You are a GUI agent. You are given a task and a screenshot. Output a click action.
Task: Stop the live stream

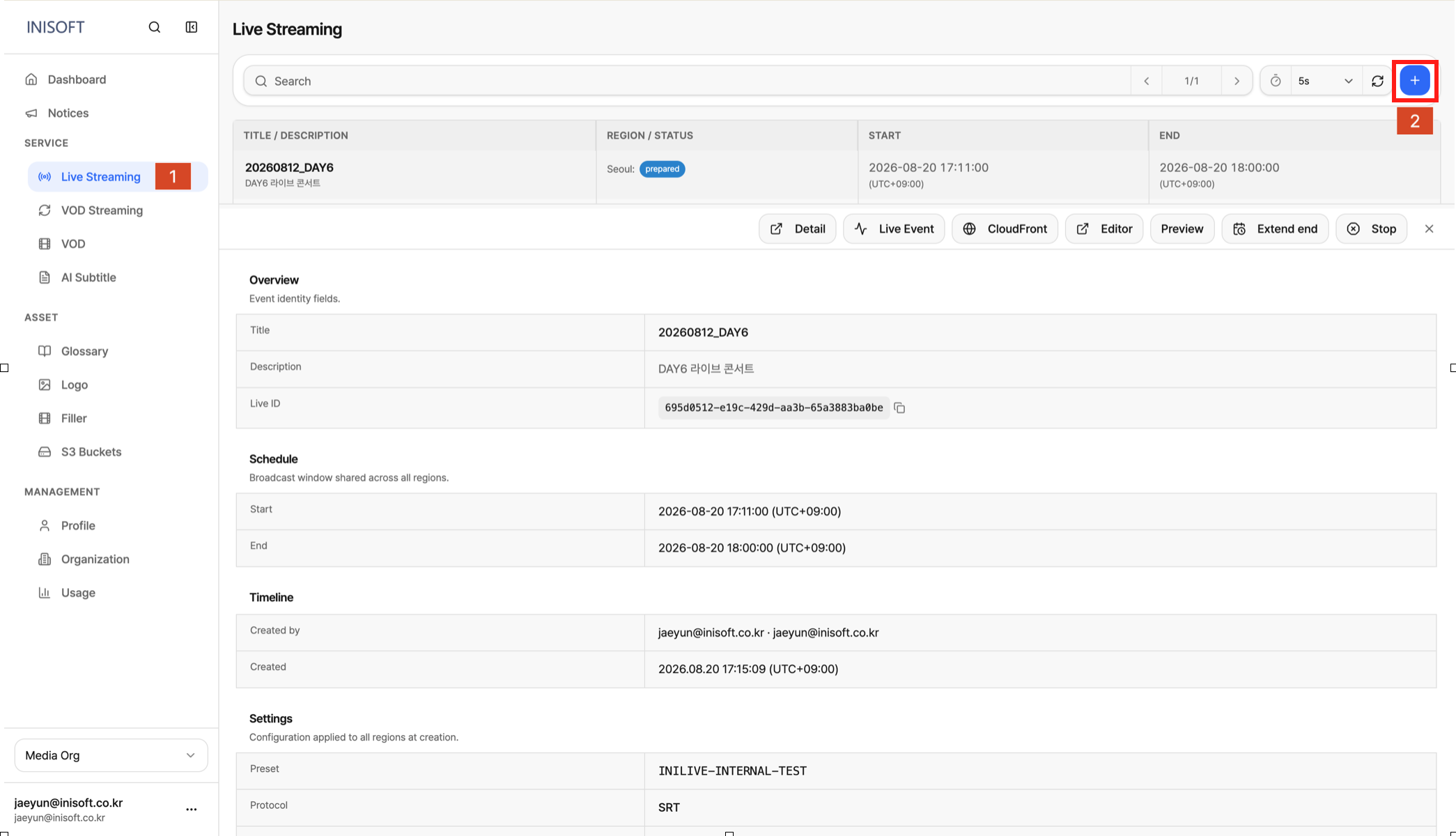(1371, 229)
